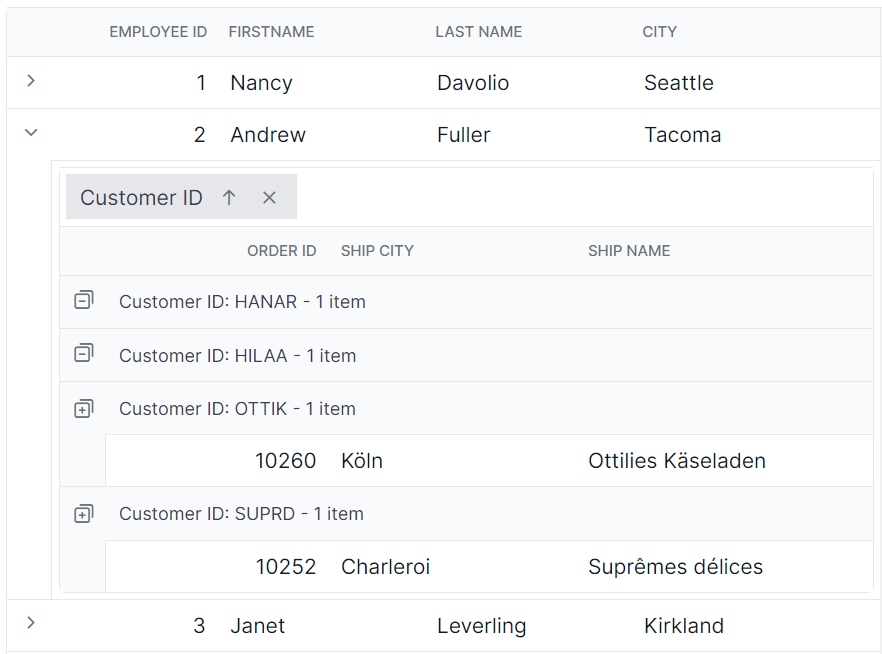Image resolution: width=882 pixels, height=654 pixels.
Task: Remove the Customer ID grouping
Action: [x=269, y=197]
